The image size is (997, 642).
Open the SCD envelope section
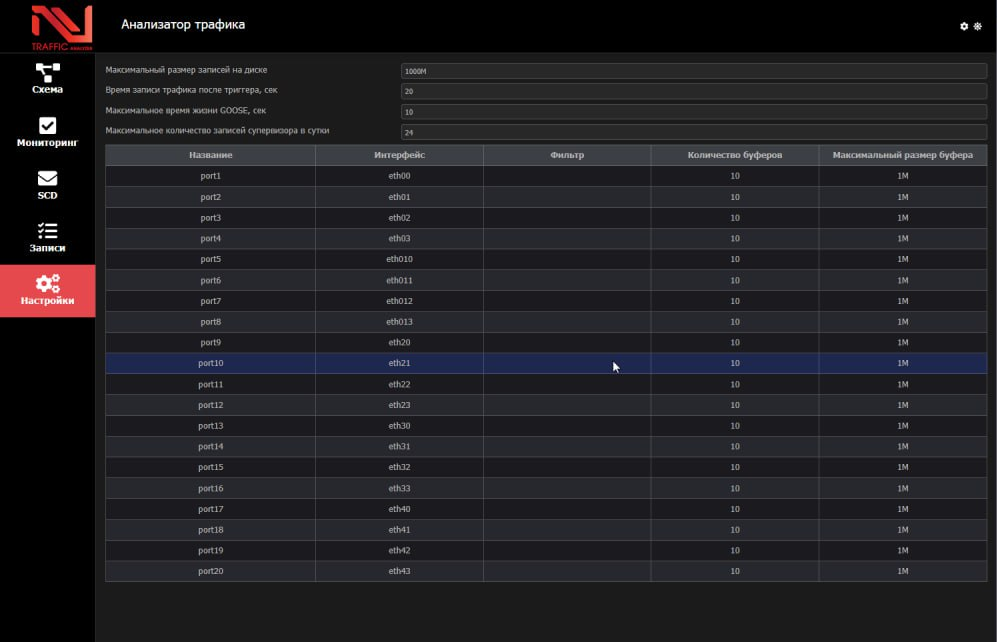[47, 185]
